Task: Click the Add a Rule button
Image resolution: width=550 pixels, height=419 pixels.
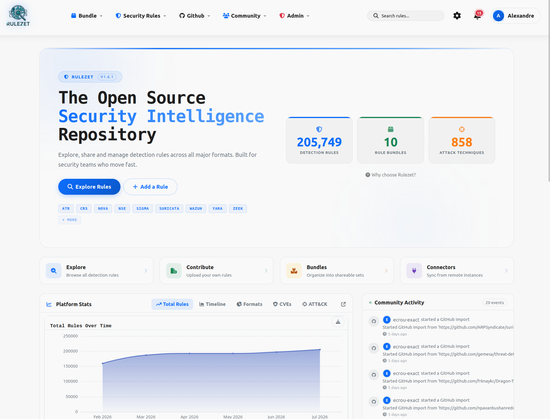Action: [x=150, y=187]
